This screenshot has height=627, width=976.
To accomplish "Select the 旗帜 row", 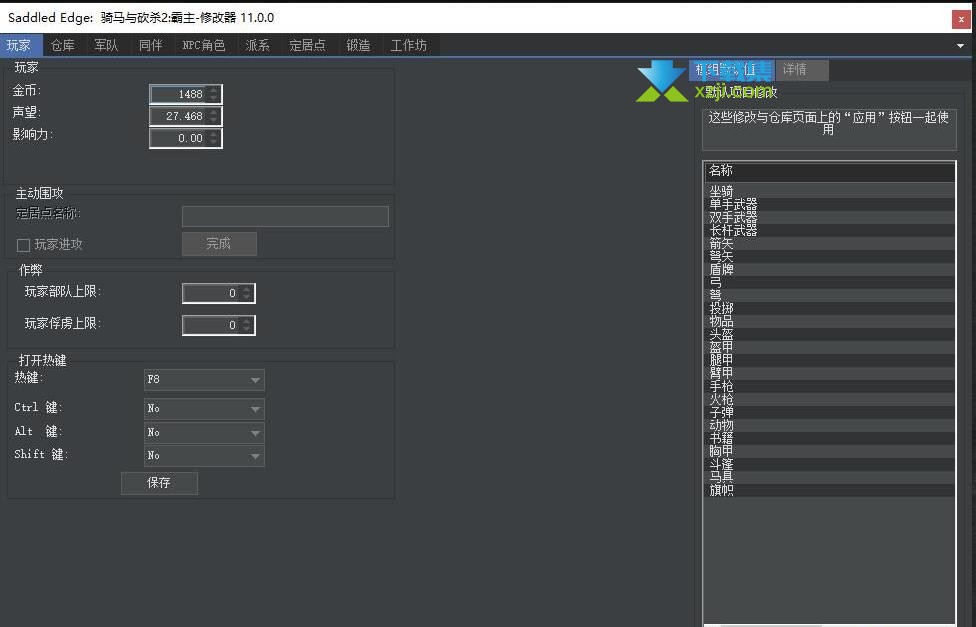I will [x=830, y=490].
